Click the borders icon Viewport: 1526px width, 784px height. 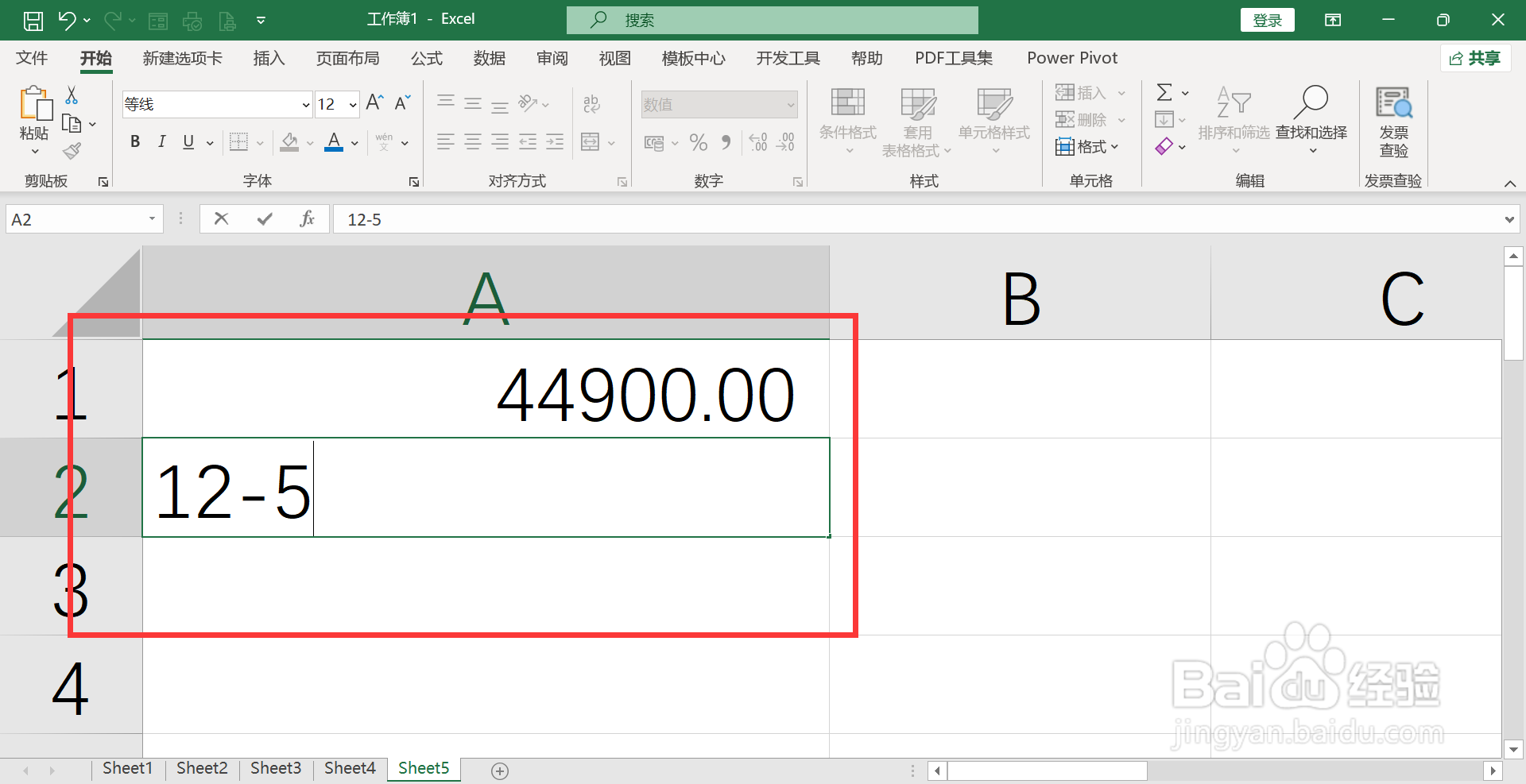tap(238, 142)
